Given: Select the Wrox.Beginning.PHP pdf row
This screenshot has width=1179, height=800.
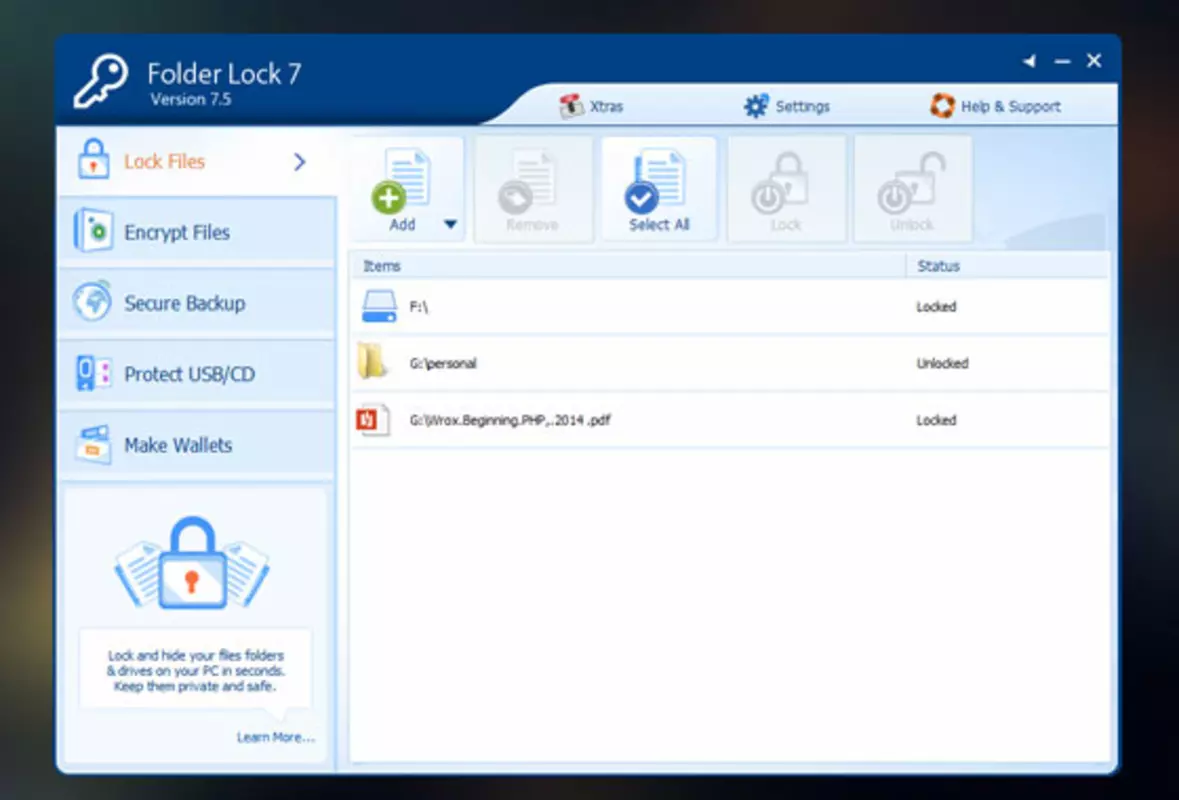Looking at the screenshot, I should (x=729, y=420).
